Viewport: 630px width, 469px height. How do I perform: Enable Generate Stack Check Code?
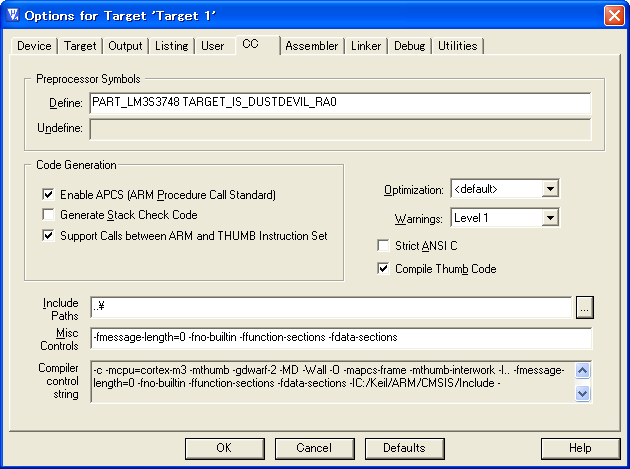coord(48,215)
